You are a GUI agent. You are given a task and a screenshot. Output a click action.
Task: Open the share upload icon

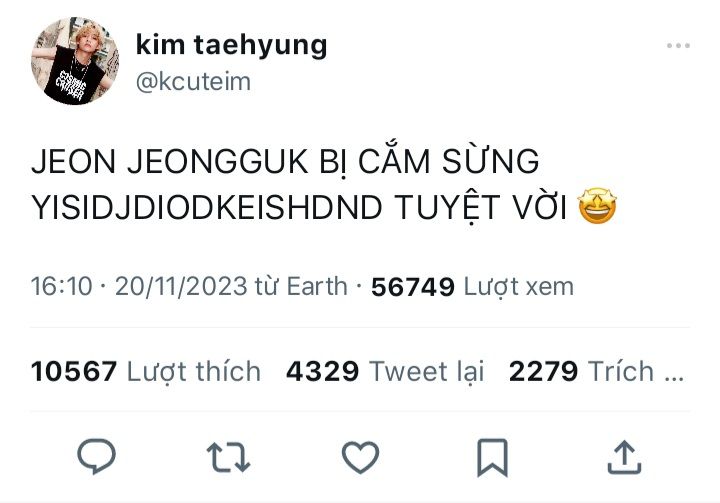624,457
